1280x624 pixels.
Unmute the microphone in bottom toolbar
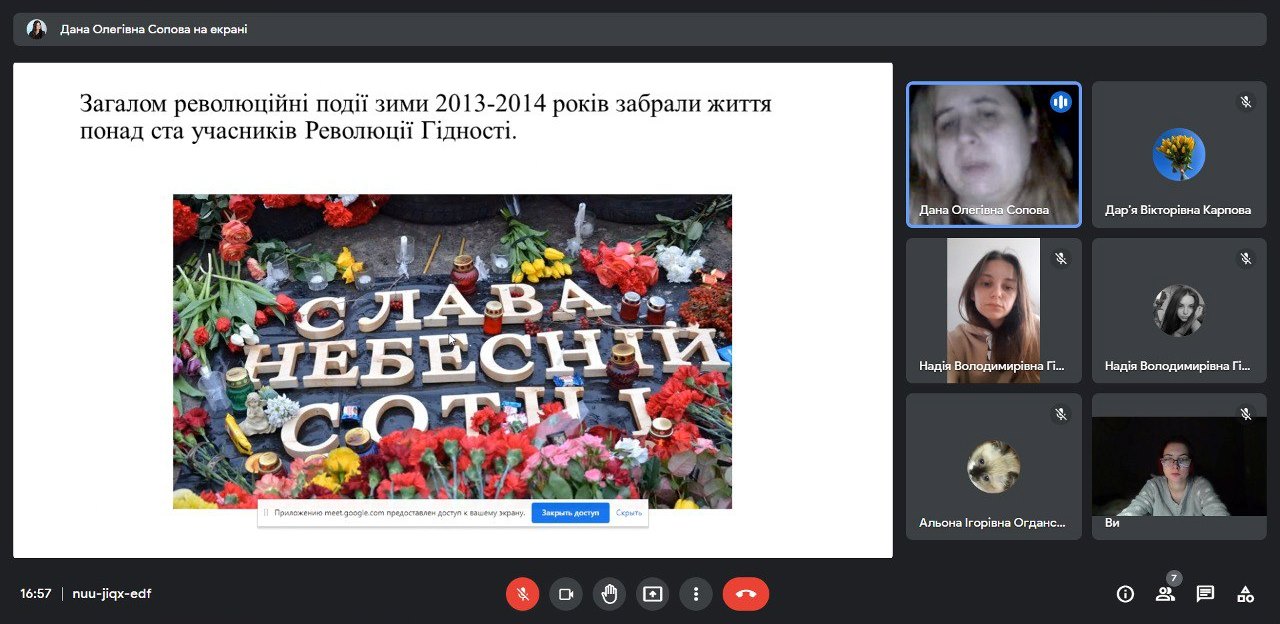(522, 594)
